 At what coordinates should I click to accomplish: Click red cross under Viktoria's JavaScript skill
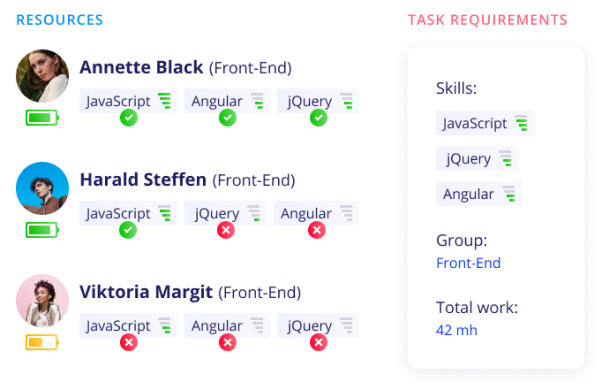[x=129, y=342]
